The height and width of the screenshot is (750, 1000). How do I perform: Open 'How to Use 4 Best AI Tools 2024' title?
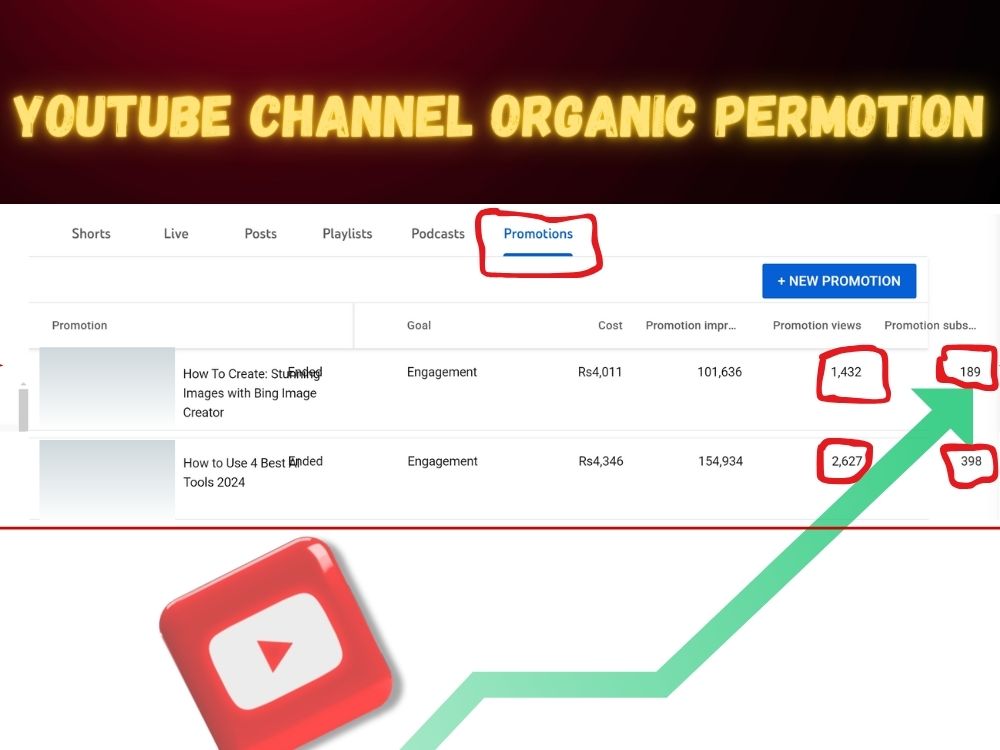[241, 473]
